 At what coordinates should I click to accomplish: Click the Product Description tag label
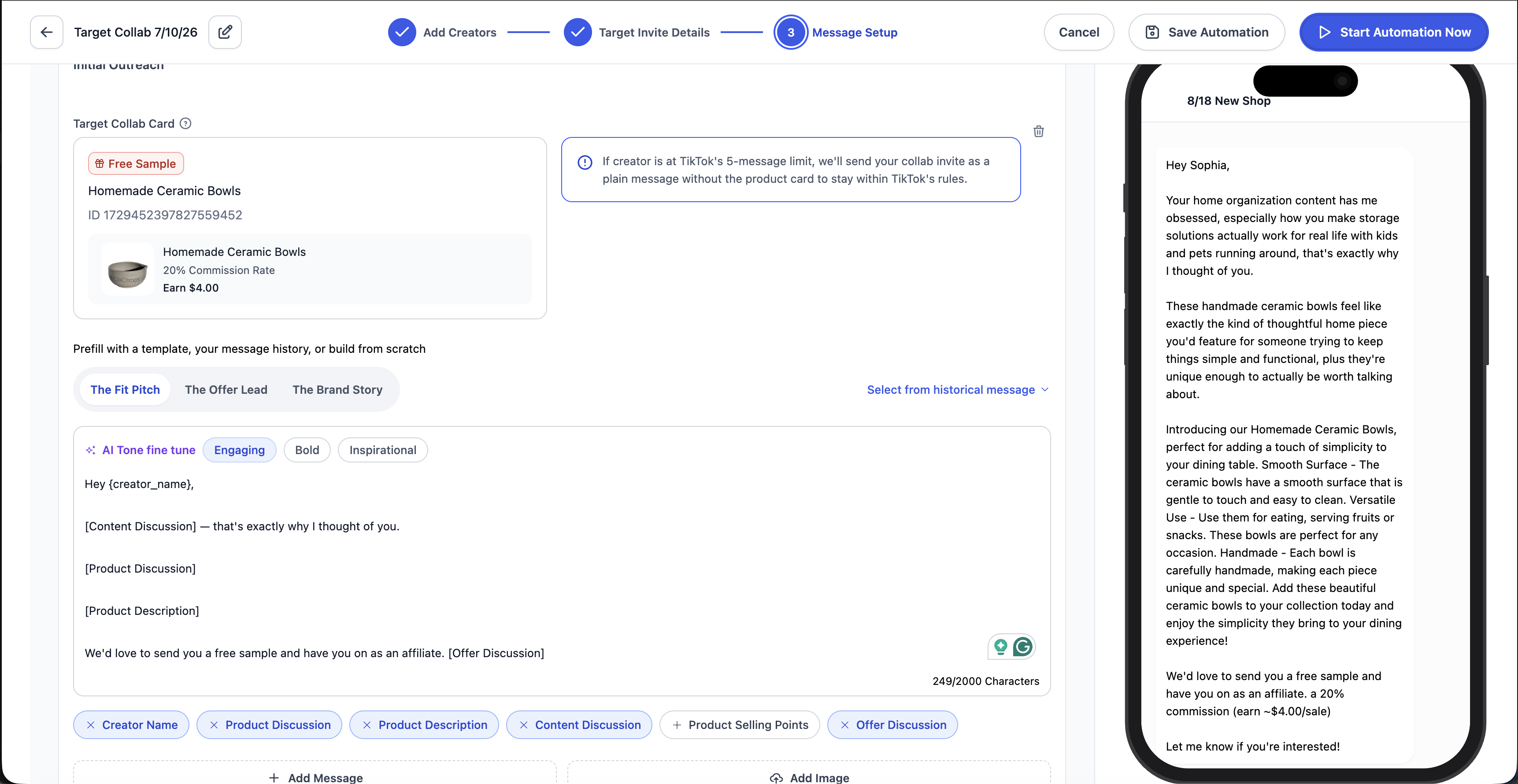point(433,725)
